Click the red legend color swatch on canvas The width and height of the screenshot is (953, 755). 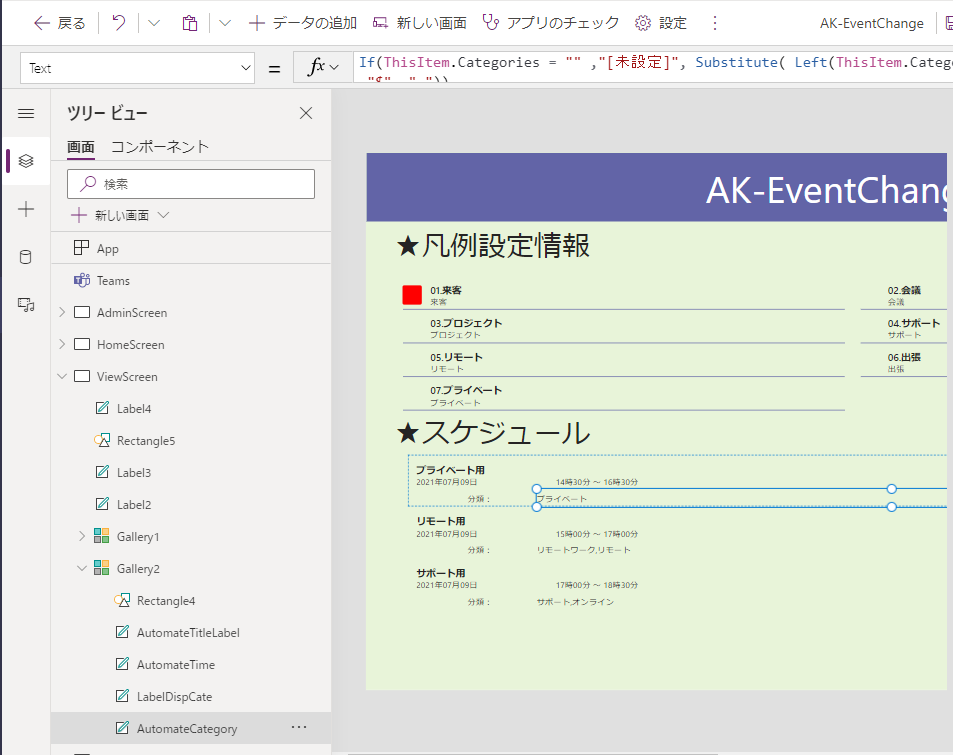point(413,294)
